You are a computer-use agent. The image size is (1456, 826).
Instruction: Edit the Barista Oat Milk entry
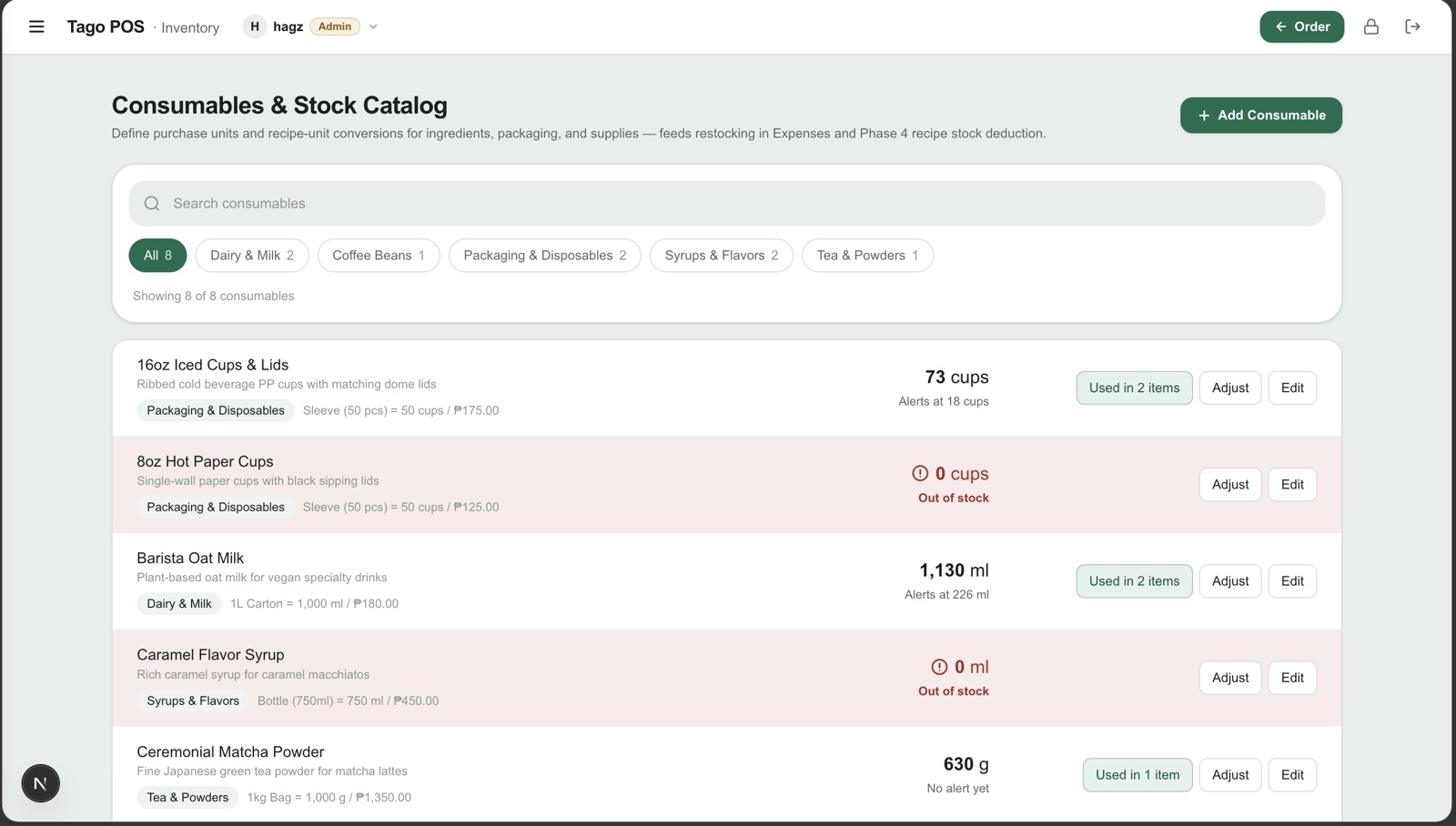tap(1292, 581)
